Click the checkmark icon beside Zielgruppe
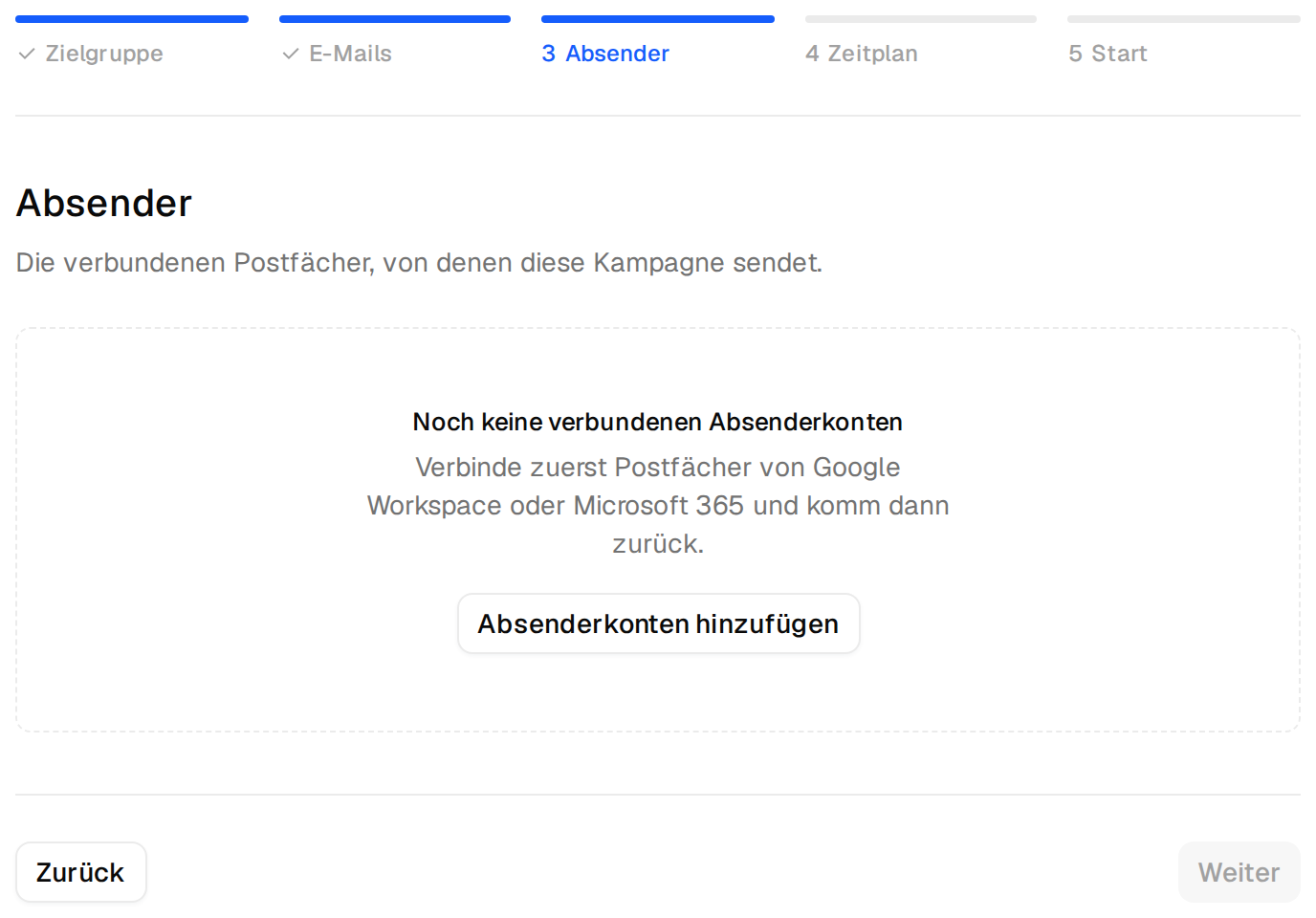The image size is (1316, 918). coord(27,55)
